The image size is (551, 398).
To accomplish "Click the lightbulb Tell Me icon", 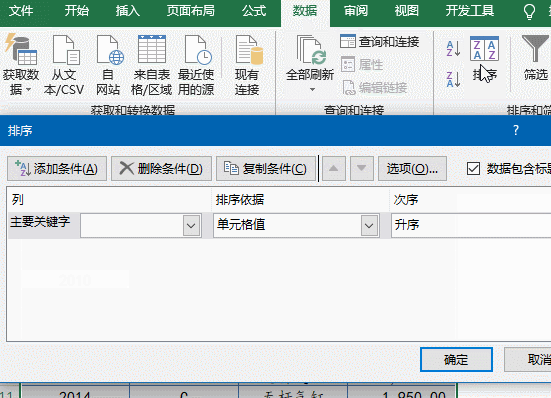I will 529,11.
